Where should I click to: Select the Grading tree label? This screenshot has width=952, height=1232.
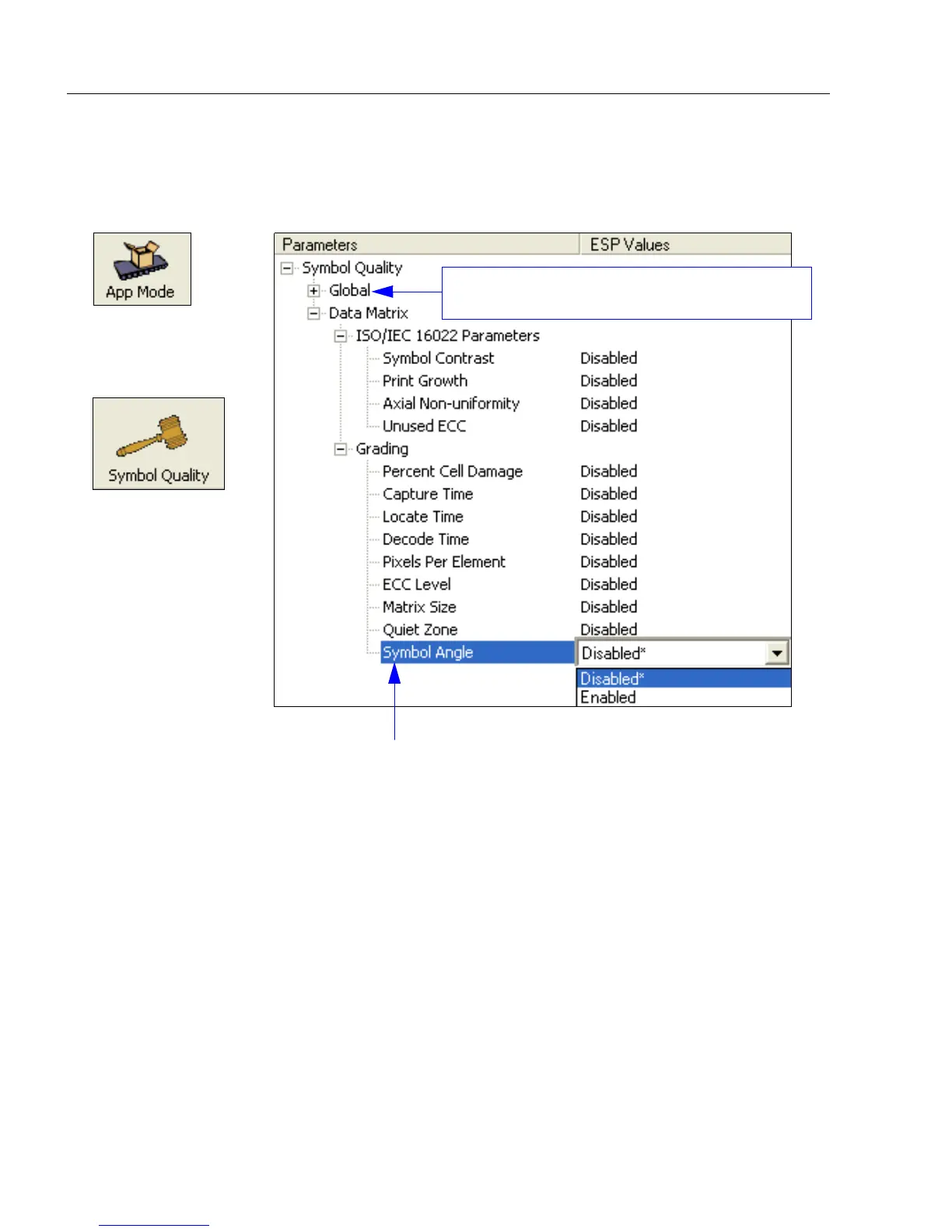[x=381, y=450]
